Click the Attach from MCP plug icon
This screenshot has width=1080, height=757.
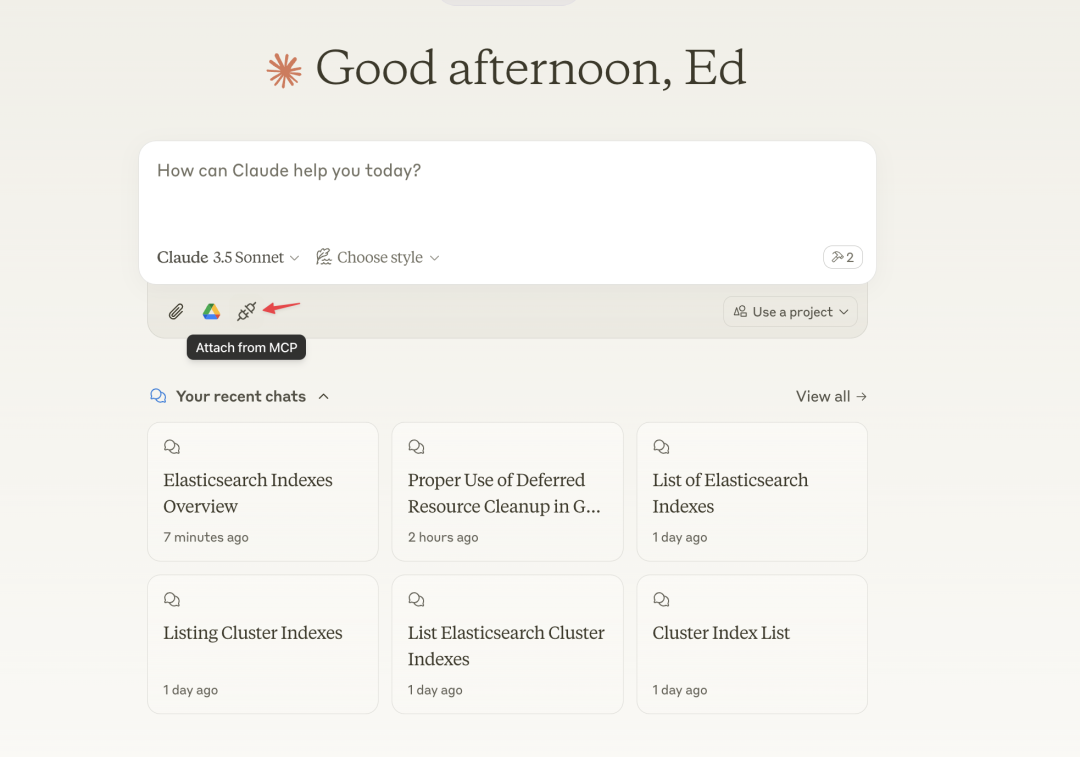[246, 312]
